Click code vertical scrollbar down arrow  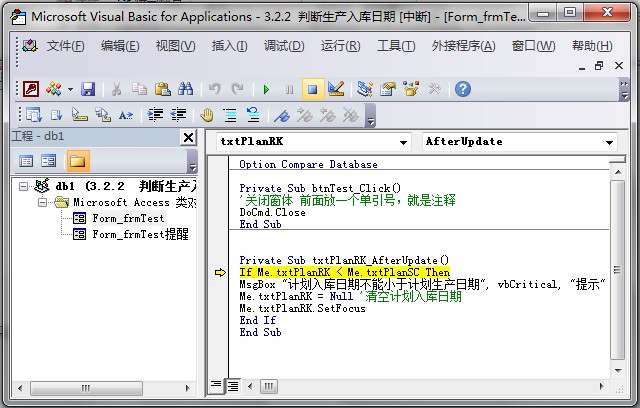click(618, 370)
